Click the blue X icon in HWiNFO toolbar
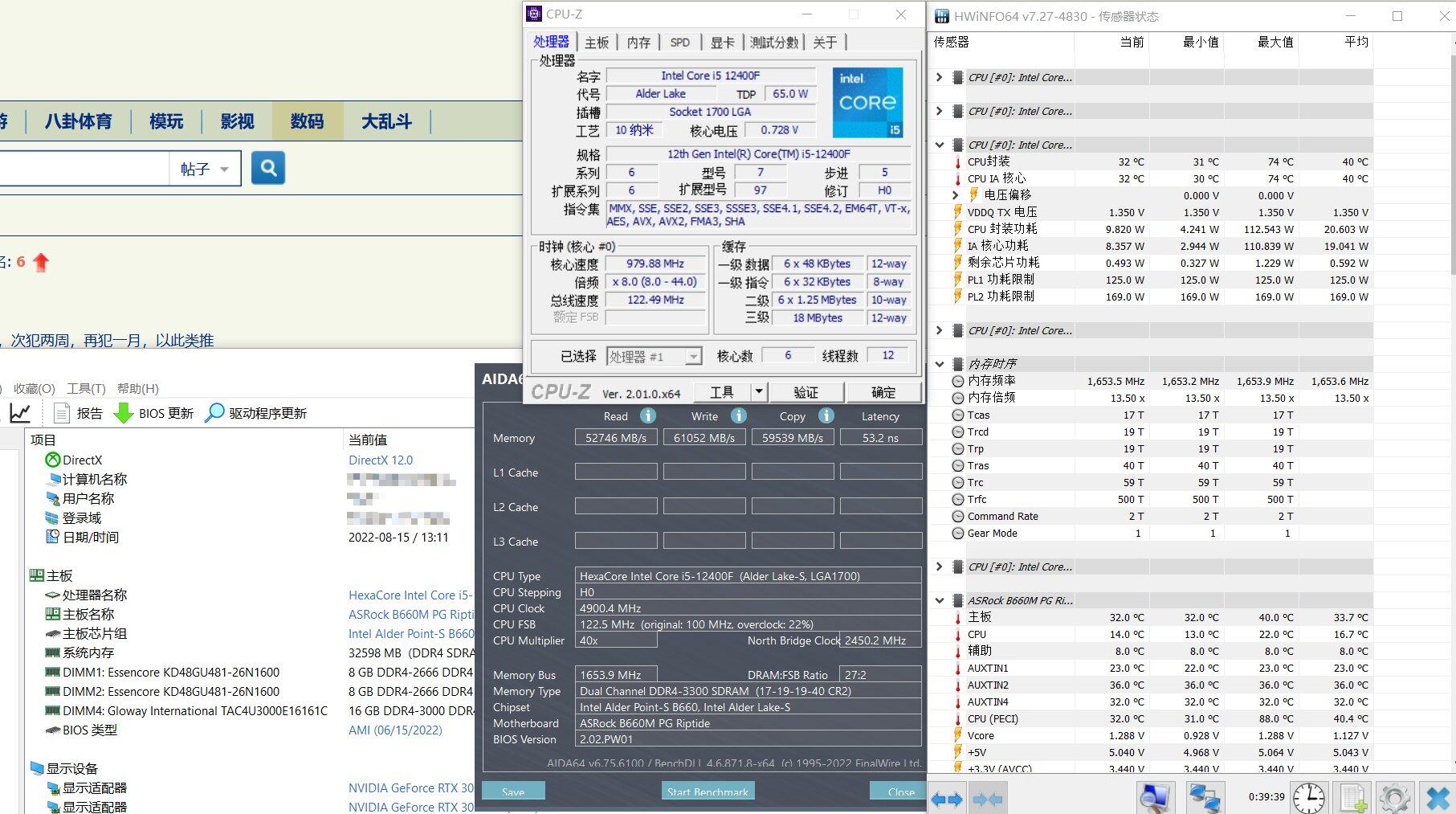 [1438, 797]
